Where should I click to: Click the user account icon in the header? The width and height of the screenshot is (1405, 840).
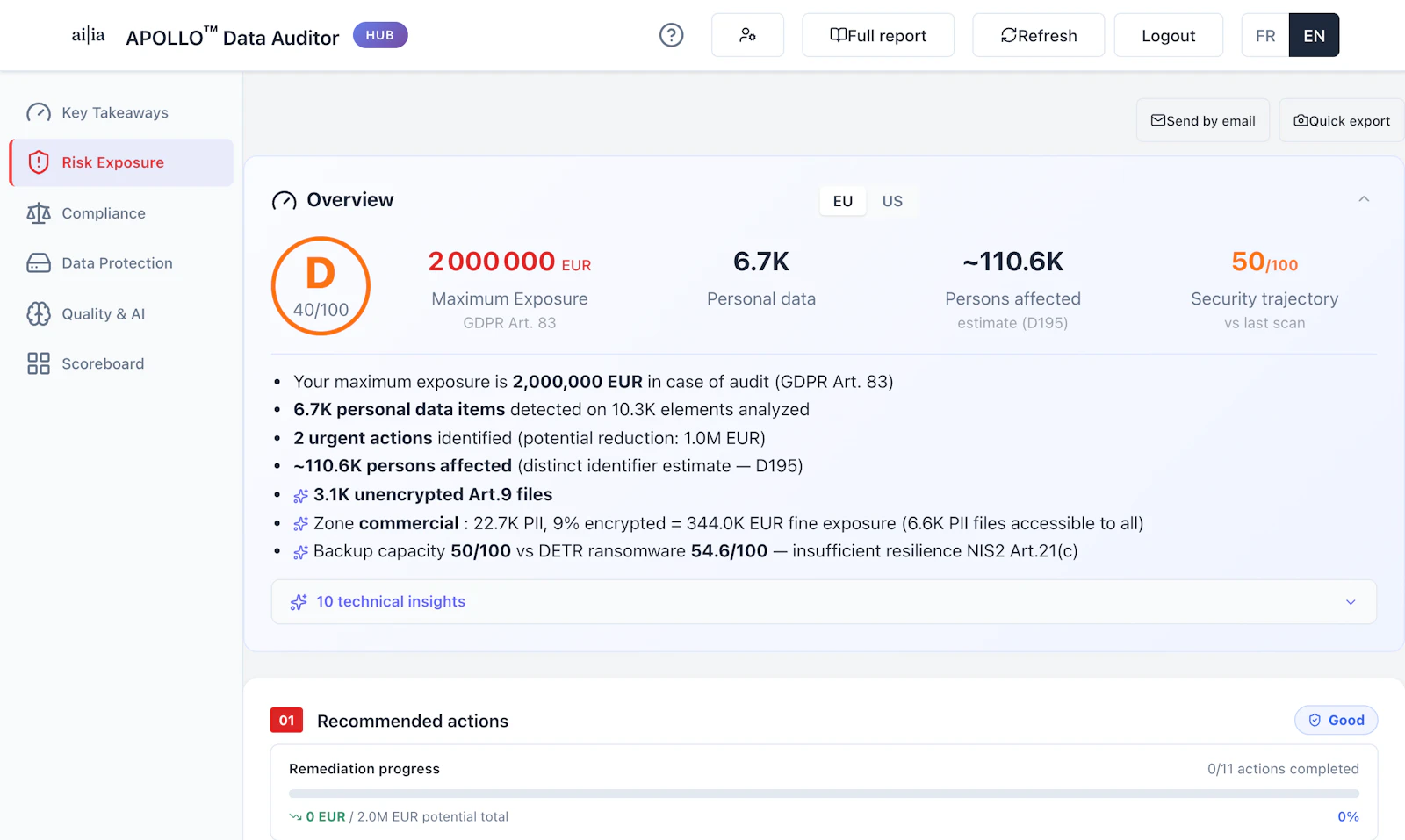[x=747, y=35]
